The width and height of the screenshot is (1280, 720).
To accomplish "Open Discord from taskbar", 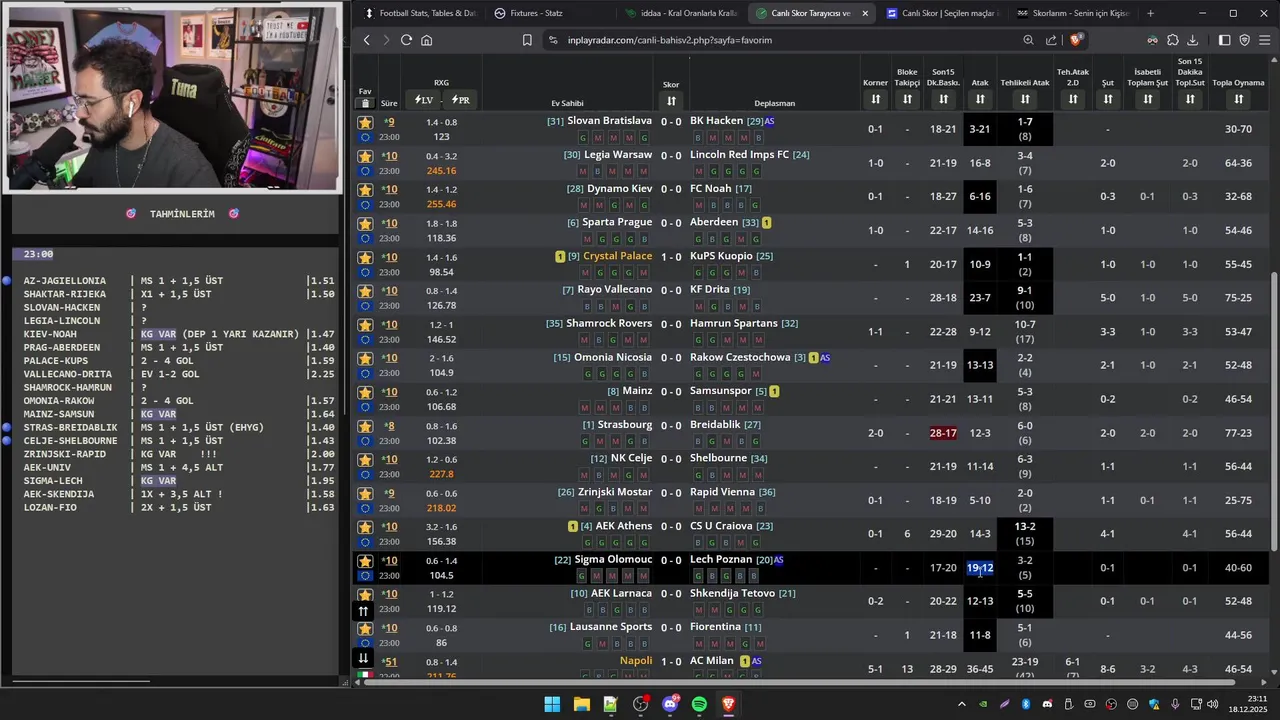I will 670,704.
